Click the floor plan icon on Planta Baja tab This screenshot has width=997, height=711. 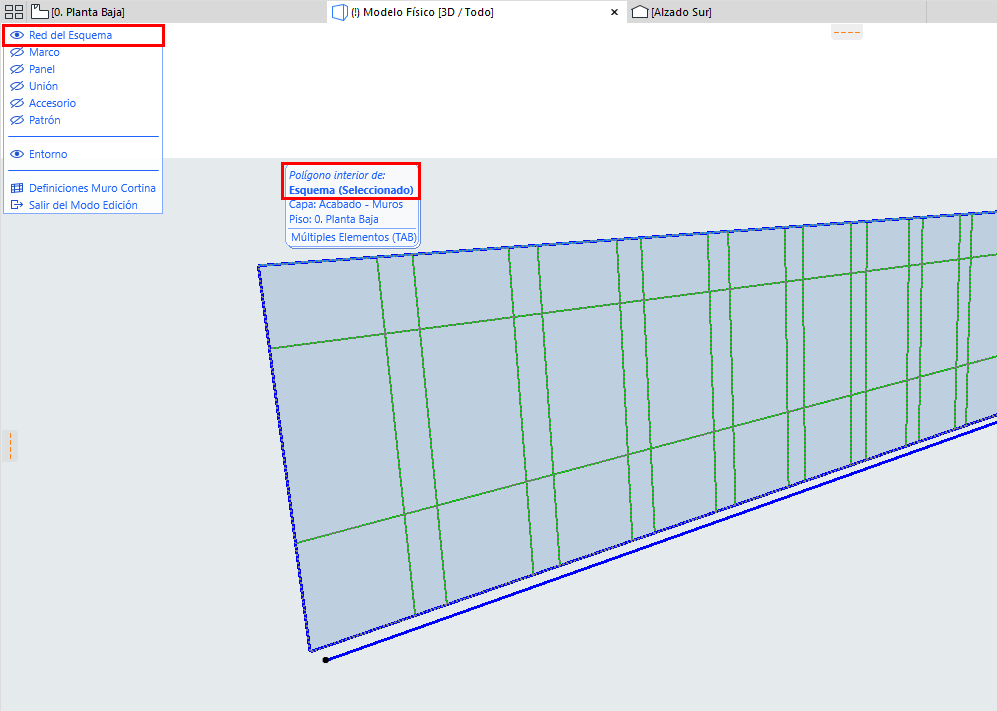click(39, 11)
